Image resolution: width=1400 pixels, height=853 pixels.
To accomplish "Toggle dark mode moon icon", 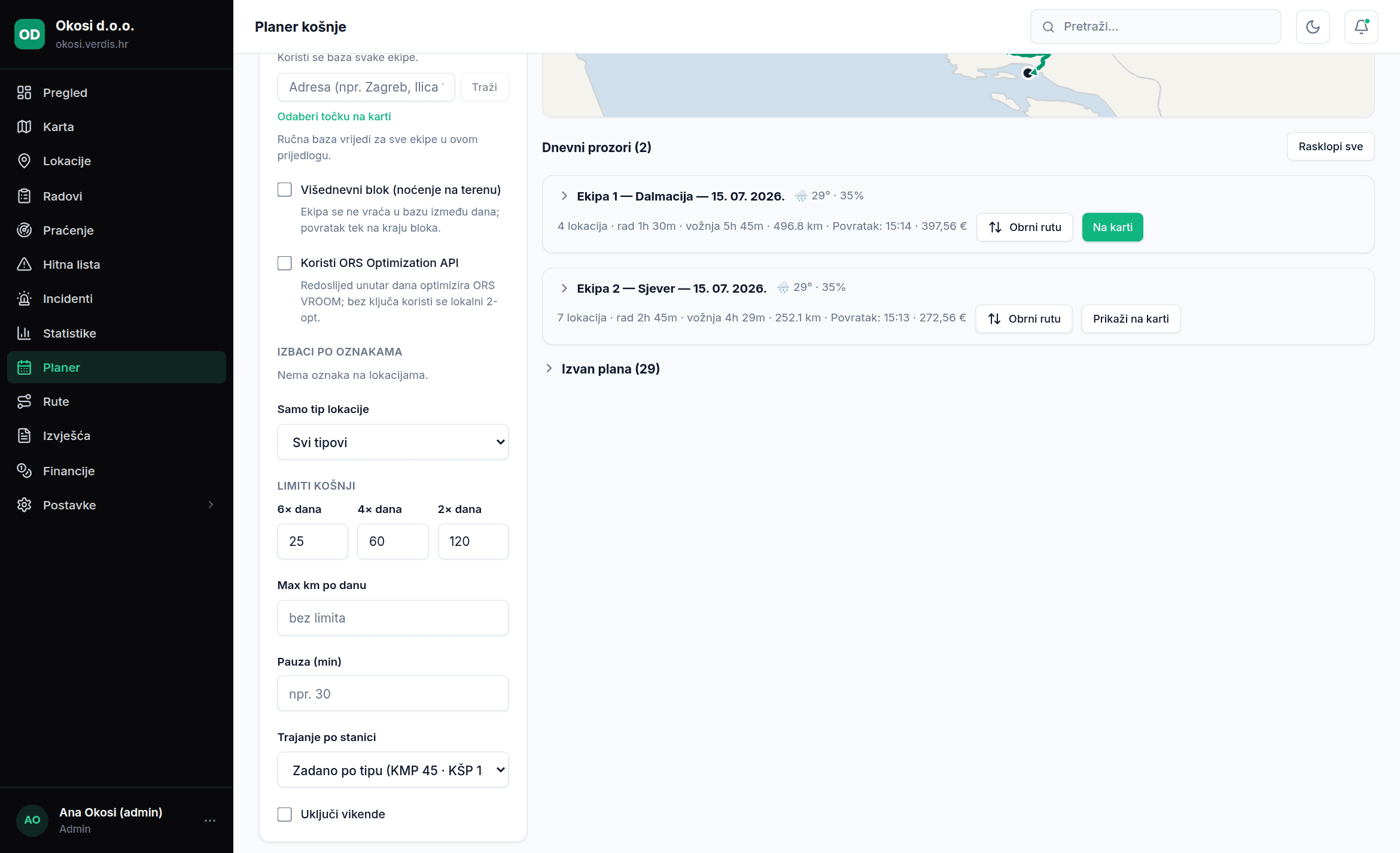I will click(x=1313, y=26).
